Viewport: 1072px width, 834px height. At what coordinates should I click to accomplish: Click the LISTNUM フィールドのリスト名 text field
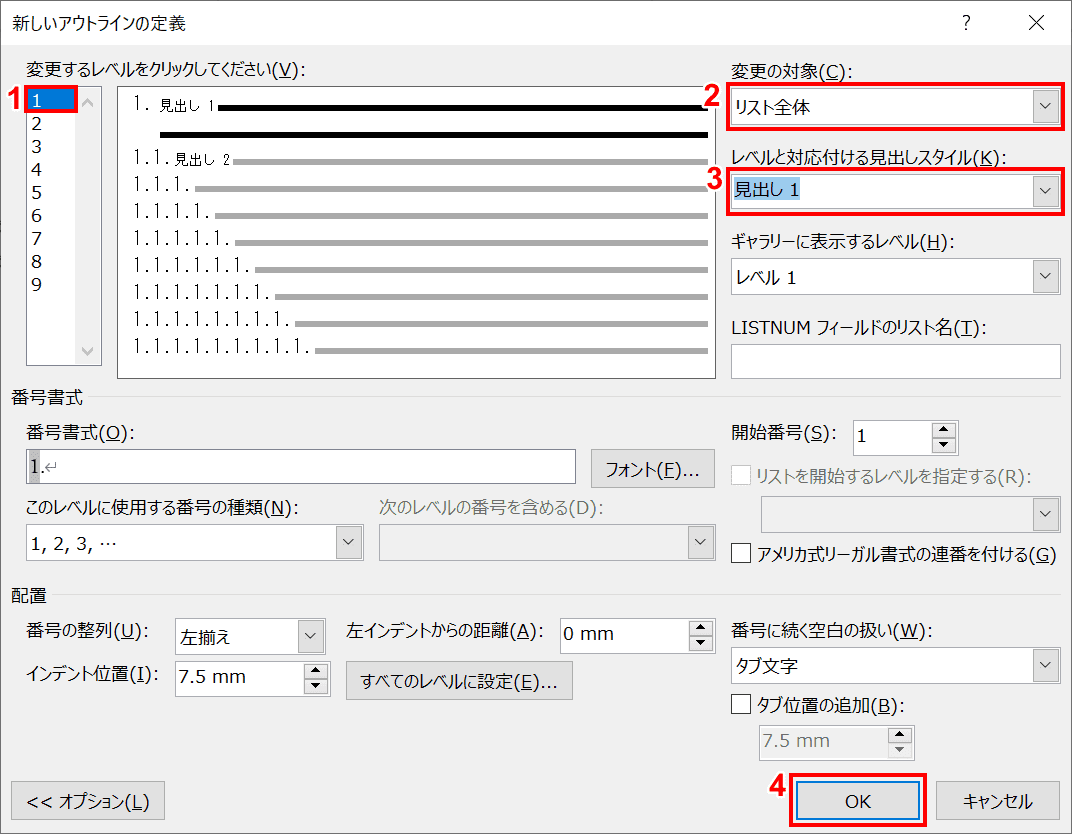pos(895,361)
